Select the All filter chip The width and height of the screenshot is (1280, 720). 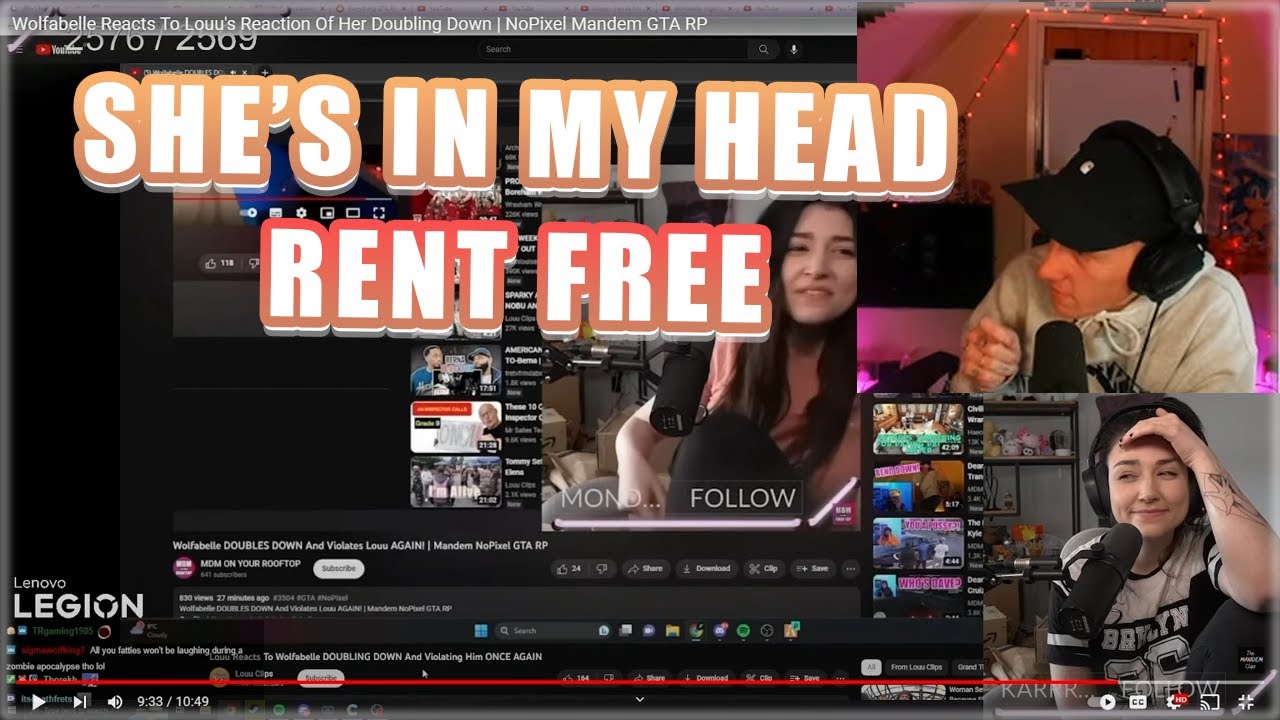pos(871,667)
